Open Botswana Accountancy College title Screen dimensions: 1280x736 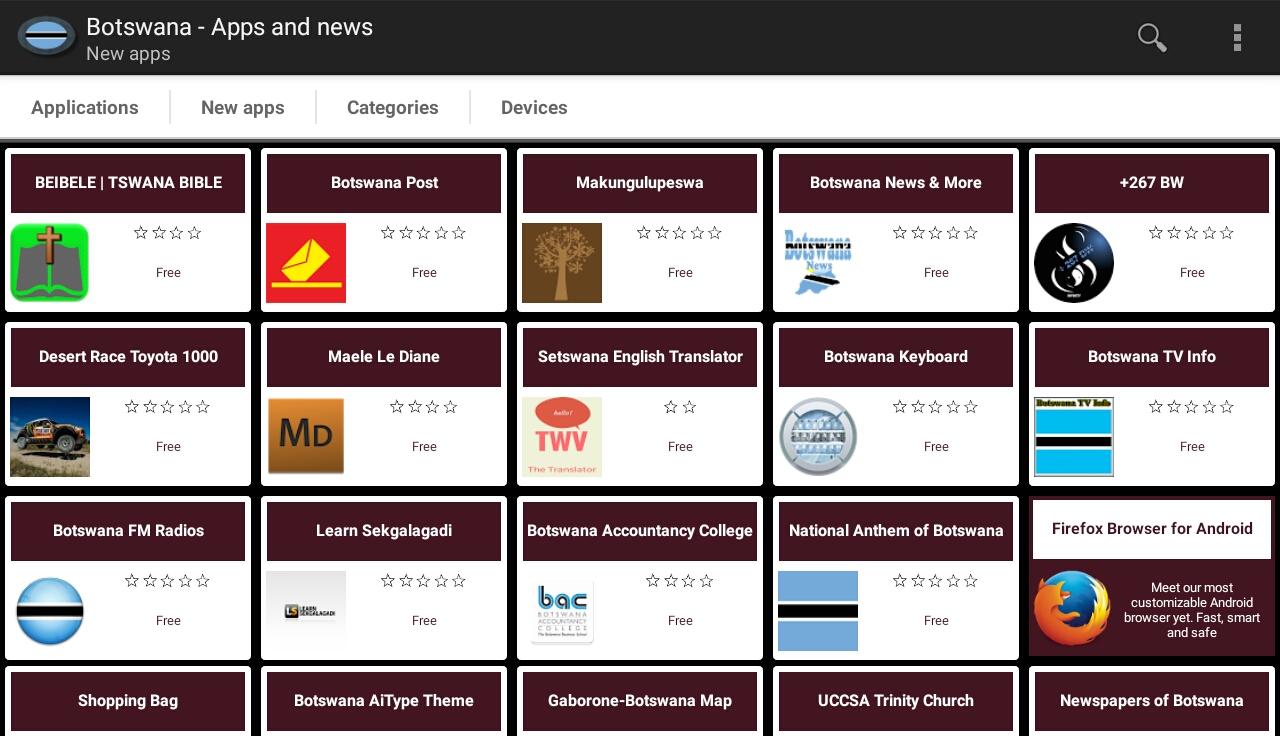640,531
